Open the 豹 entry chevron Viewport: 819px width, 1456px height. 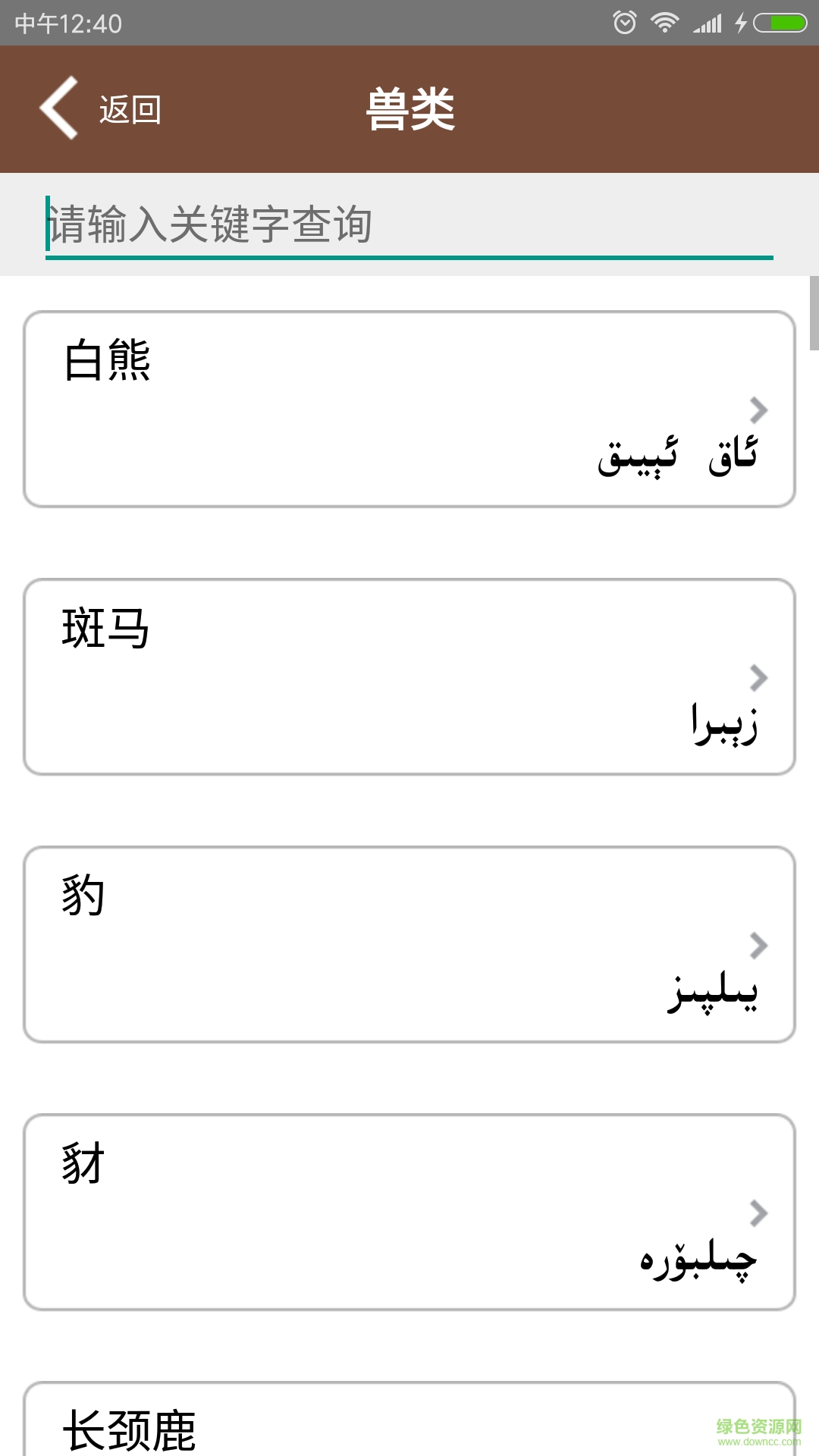coord(758,946)
